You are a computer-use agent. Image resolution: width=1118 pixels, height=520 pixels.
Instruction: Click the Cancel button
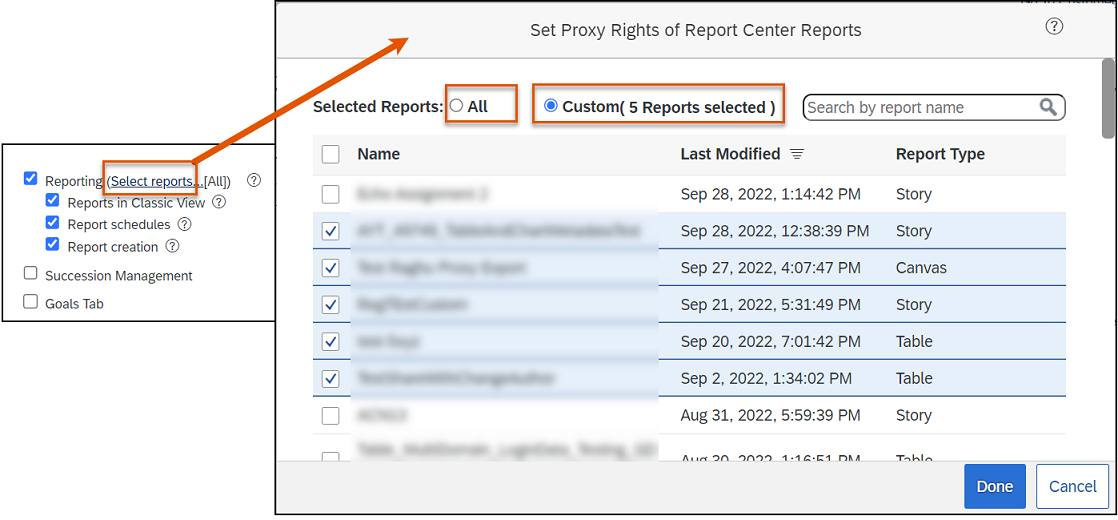pos(1072,486)
